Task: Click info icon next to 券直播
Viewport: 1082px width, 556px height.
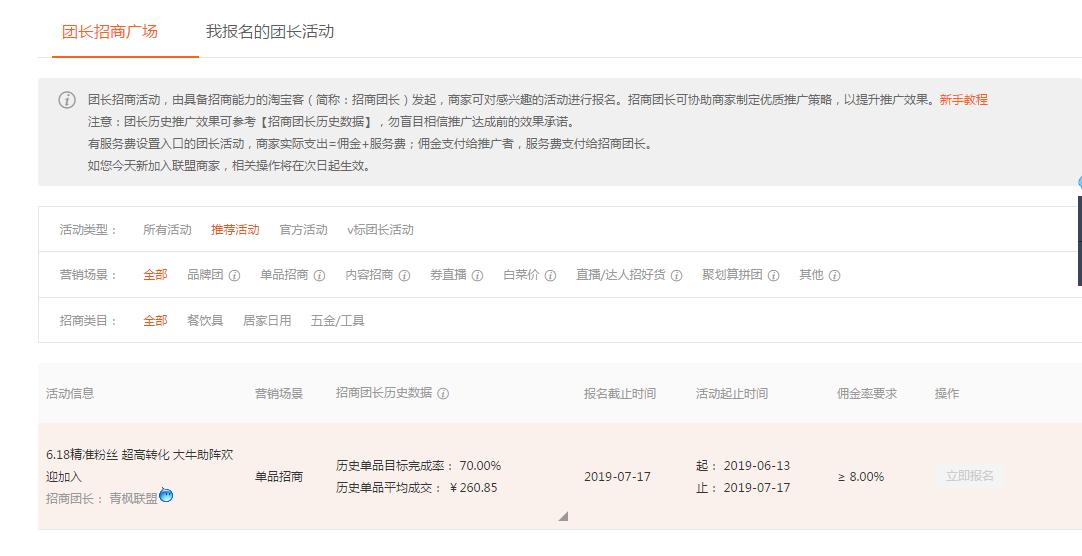Action: tap(478, 275)
